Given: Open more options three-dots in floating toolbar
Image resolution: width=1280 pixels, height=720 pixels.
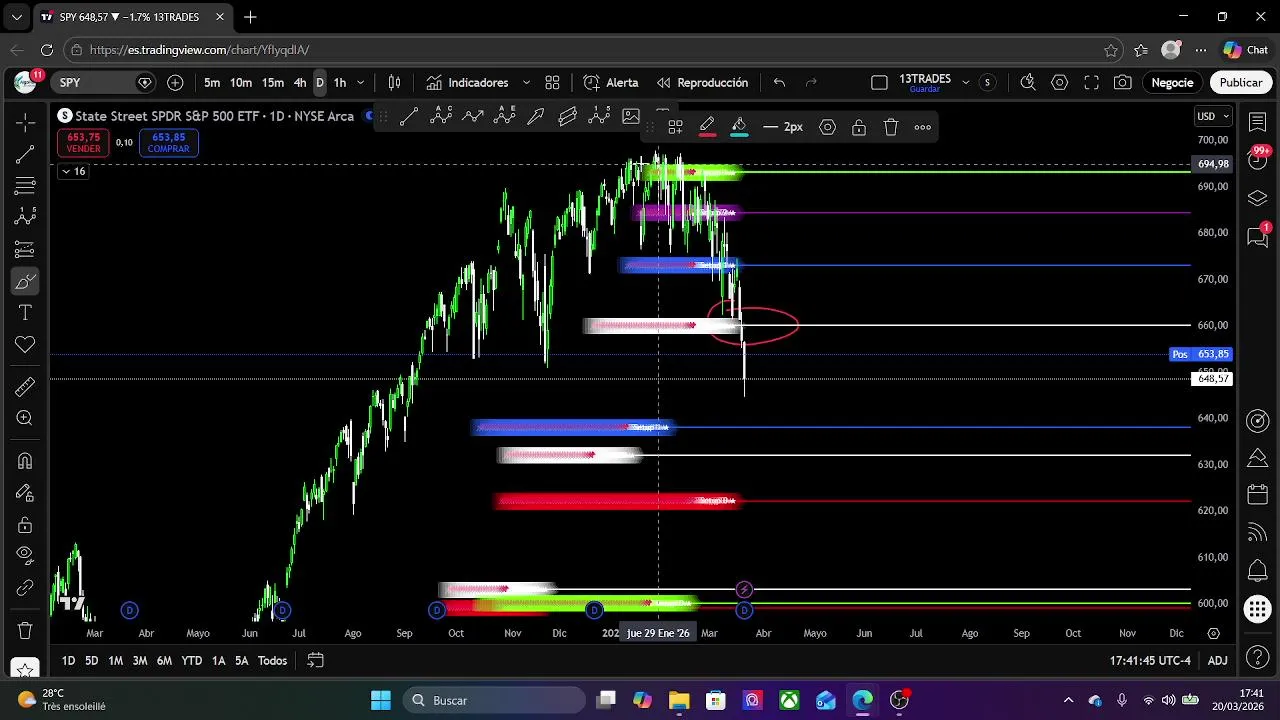Looking at the screenshot, I should click(x=923, y=127).
